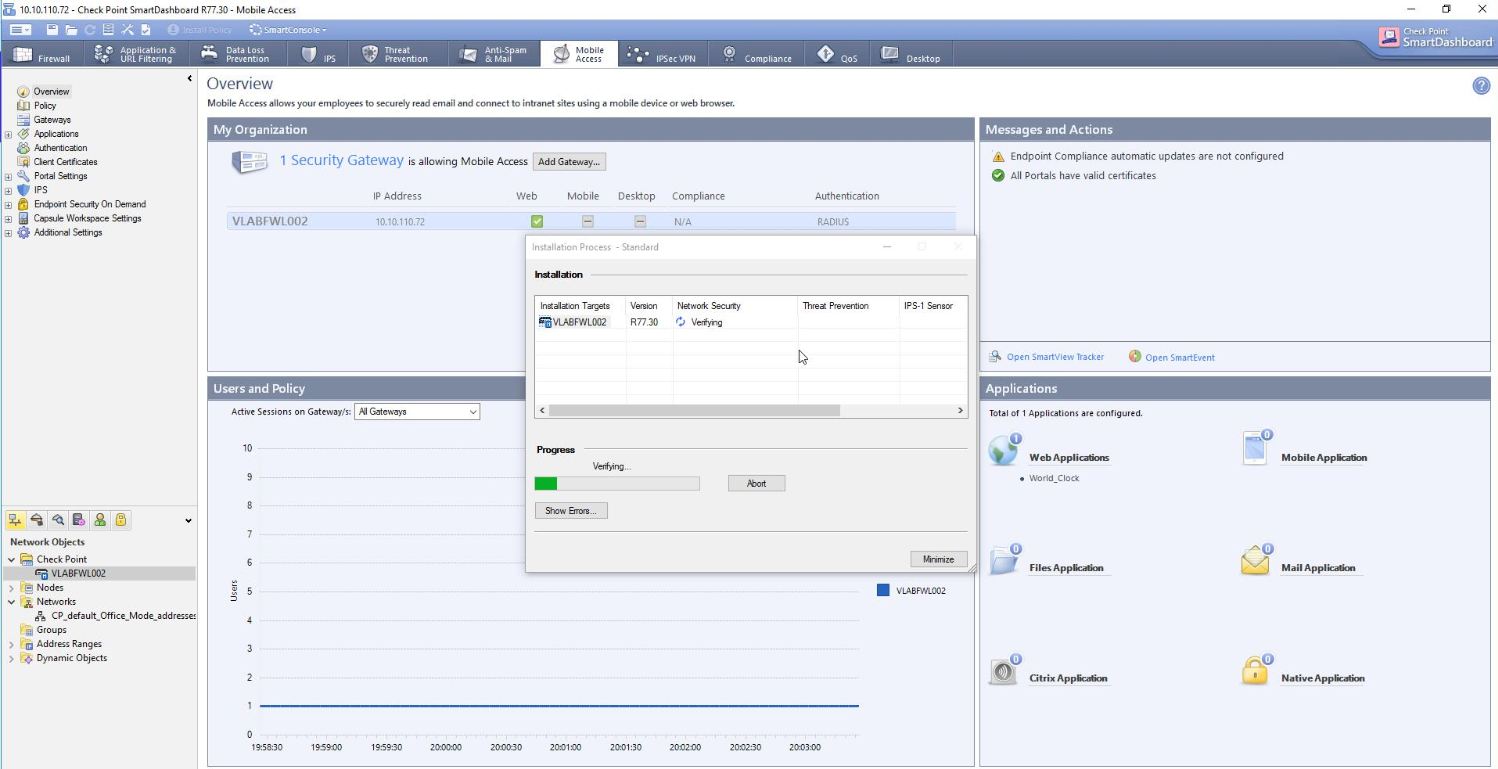Image resolution: width=1498 pixels, height=769 pixels.
Task: Expand the Nodes tree folder
Action: pos(12,588)
